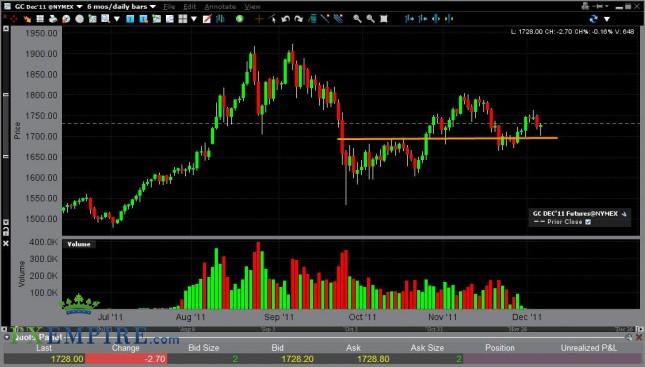
Task: Click the blue bars chart-type icon
Action: click(x=220, y=19)
